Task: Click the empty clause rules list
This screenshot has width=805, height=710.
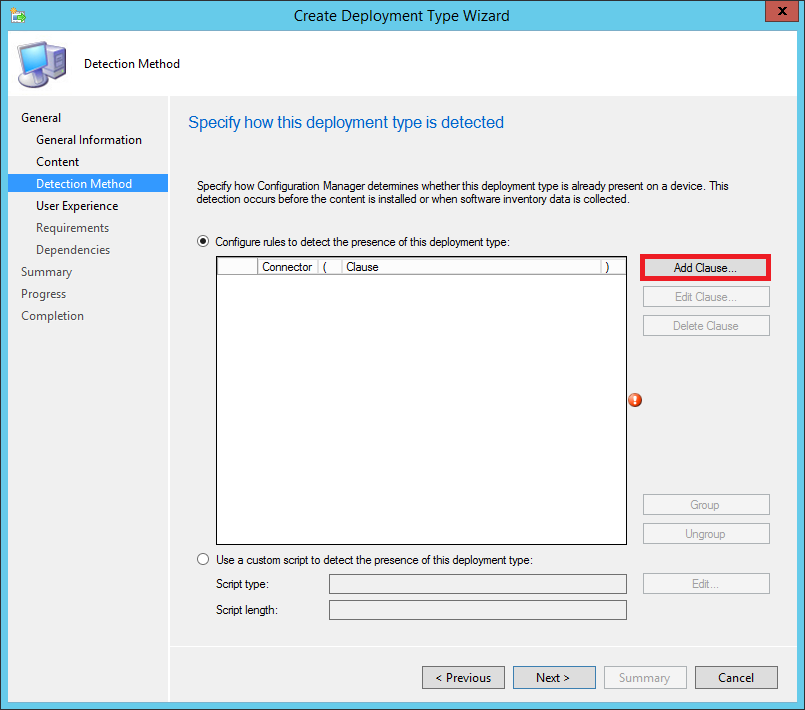Action: [420, 410]
